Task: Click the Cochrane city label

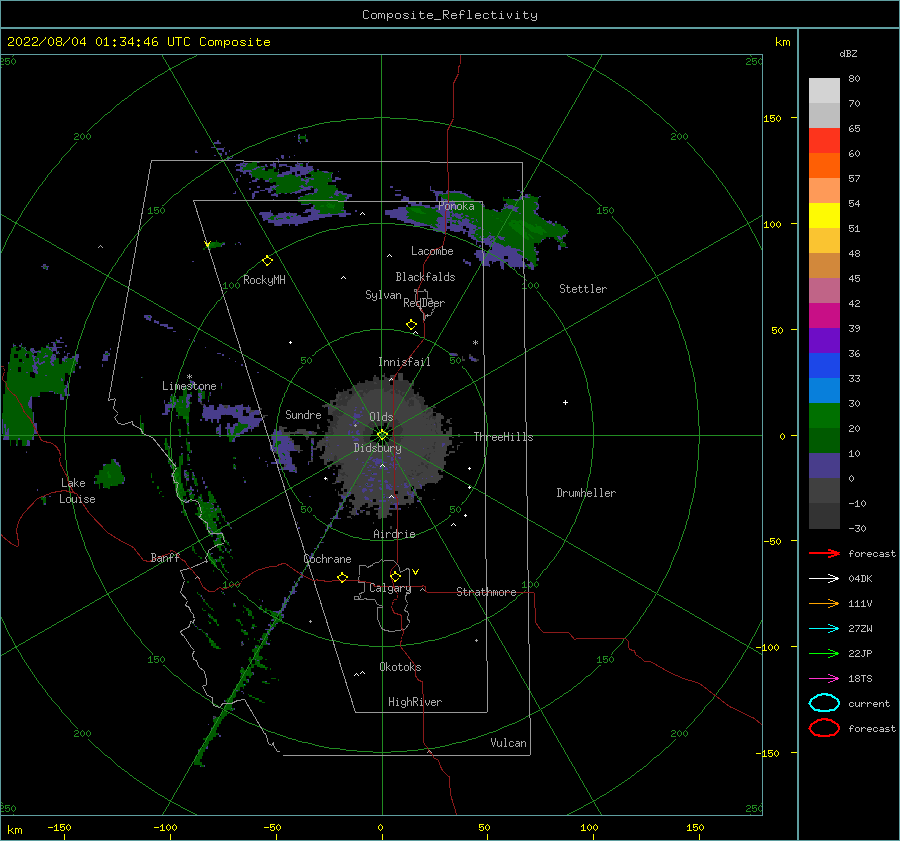Action: click(x=327, y=559)
